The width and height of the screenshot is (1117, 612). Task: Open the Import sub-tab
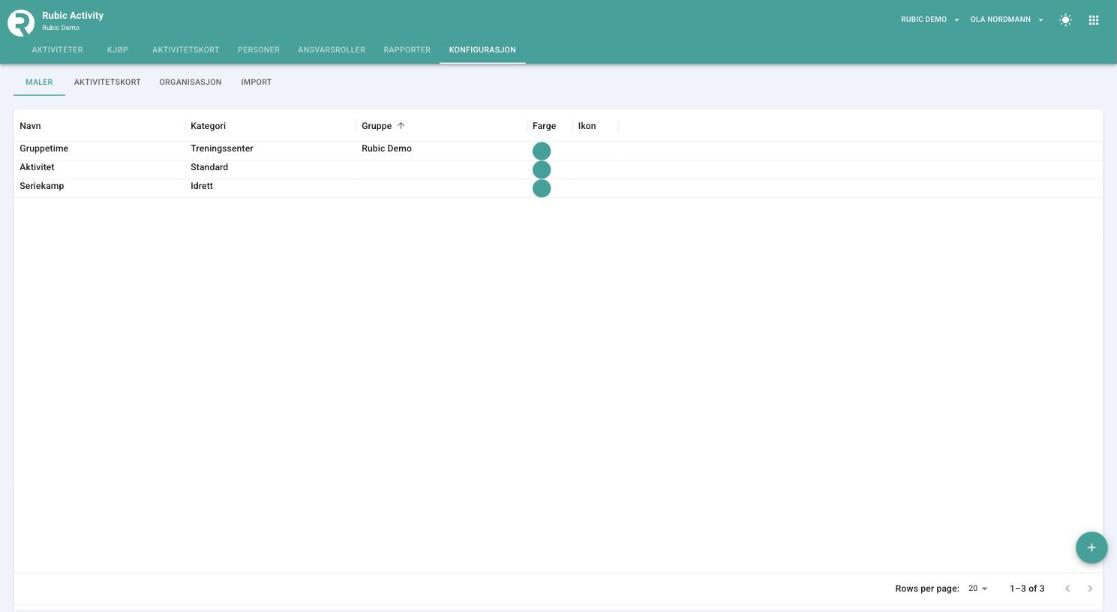256,82
